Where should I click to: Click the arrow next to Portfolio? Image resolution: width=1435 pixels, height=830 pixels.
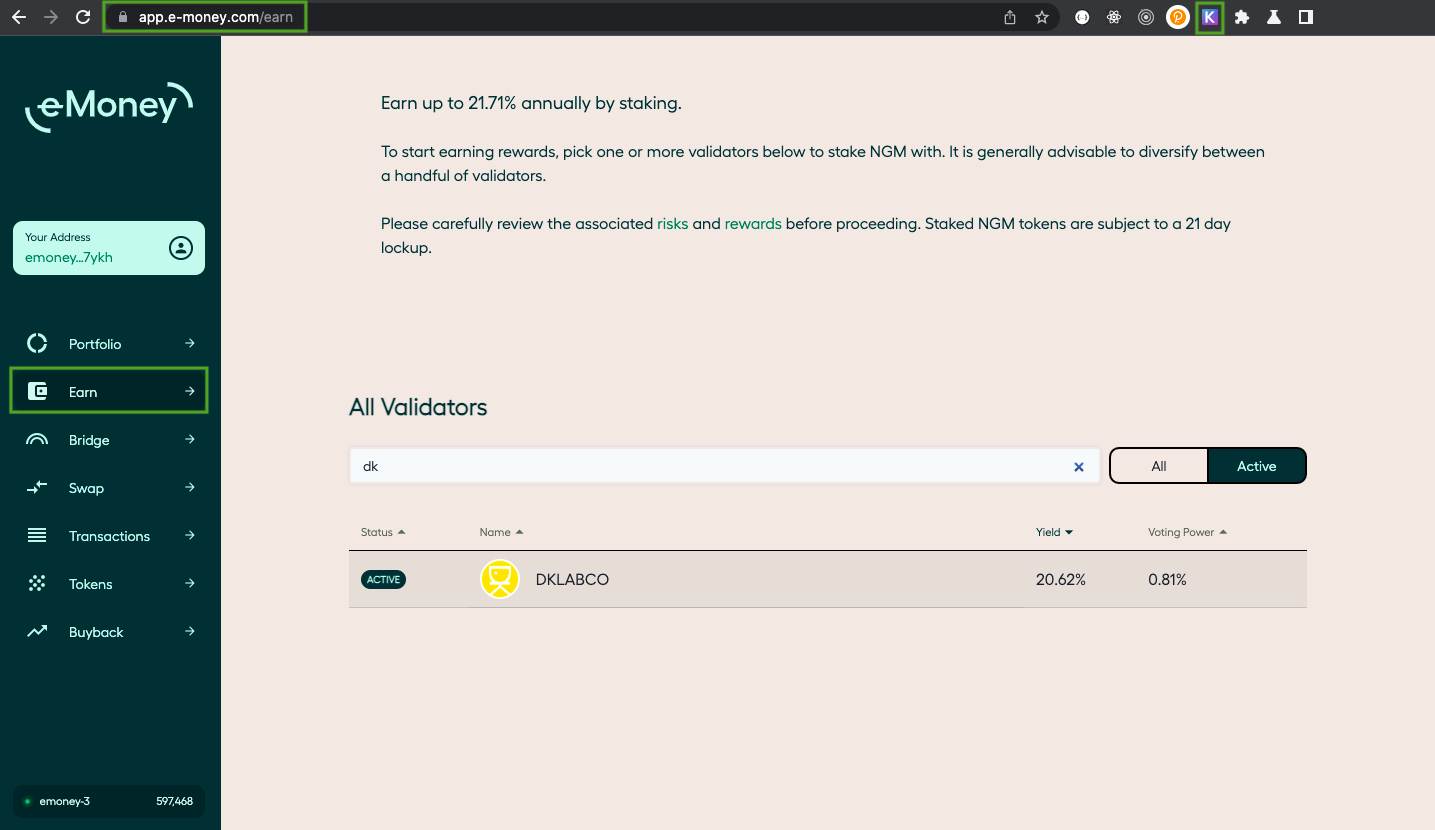pyautogui.click(x=190, y=343)
